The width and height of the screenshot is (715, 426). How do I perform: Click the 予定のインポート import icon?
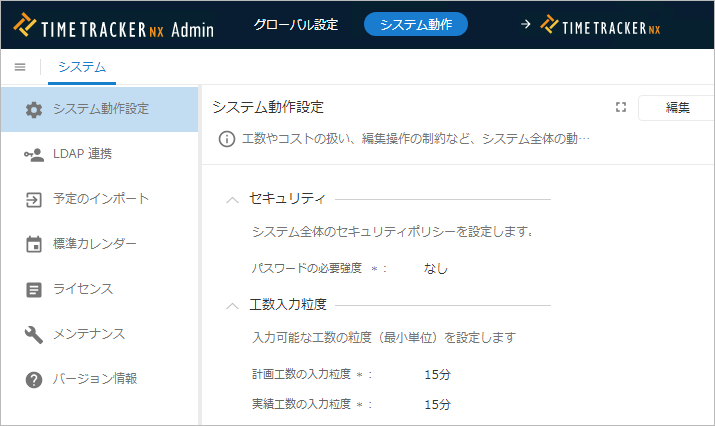tap(34, 199)
